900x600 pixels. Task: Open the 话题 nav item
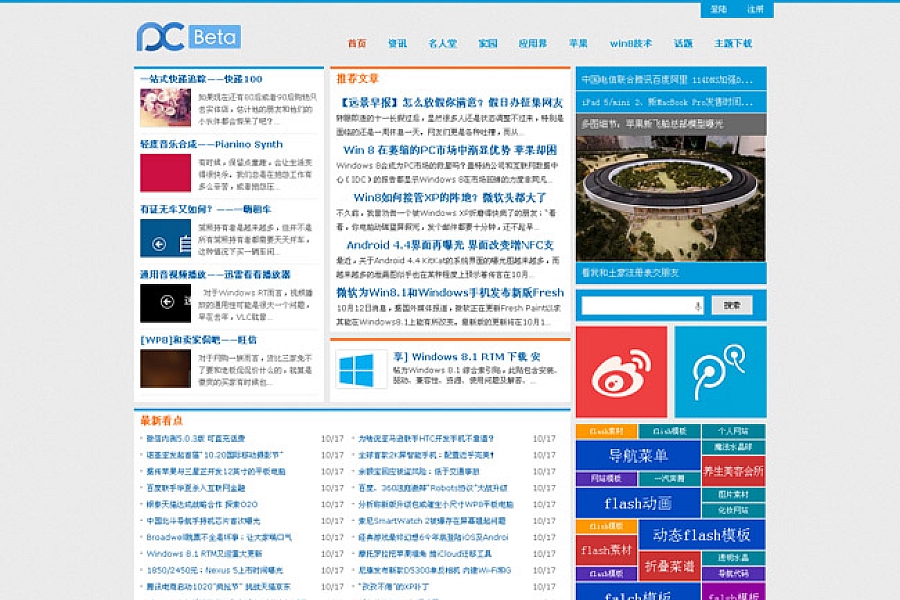coord(683,43)
